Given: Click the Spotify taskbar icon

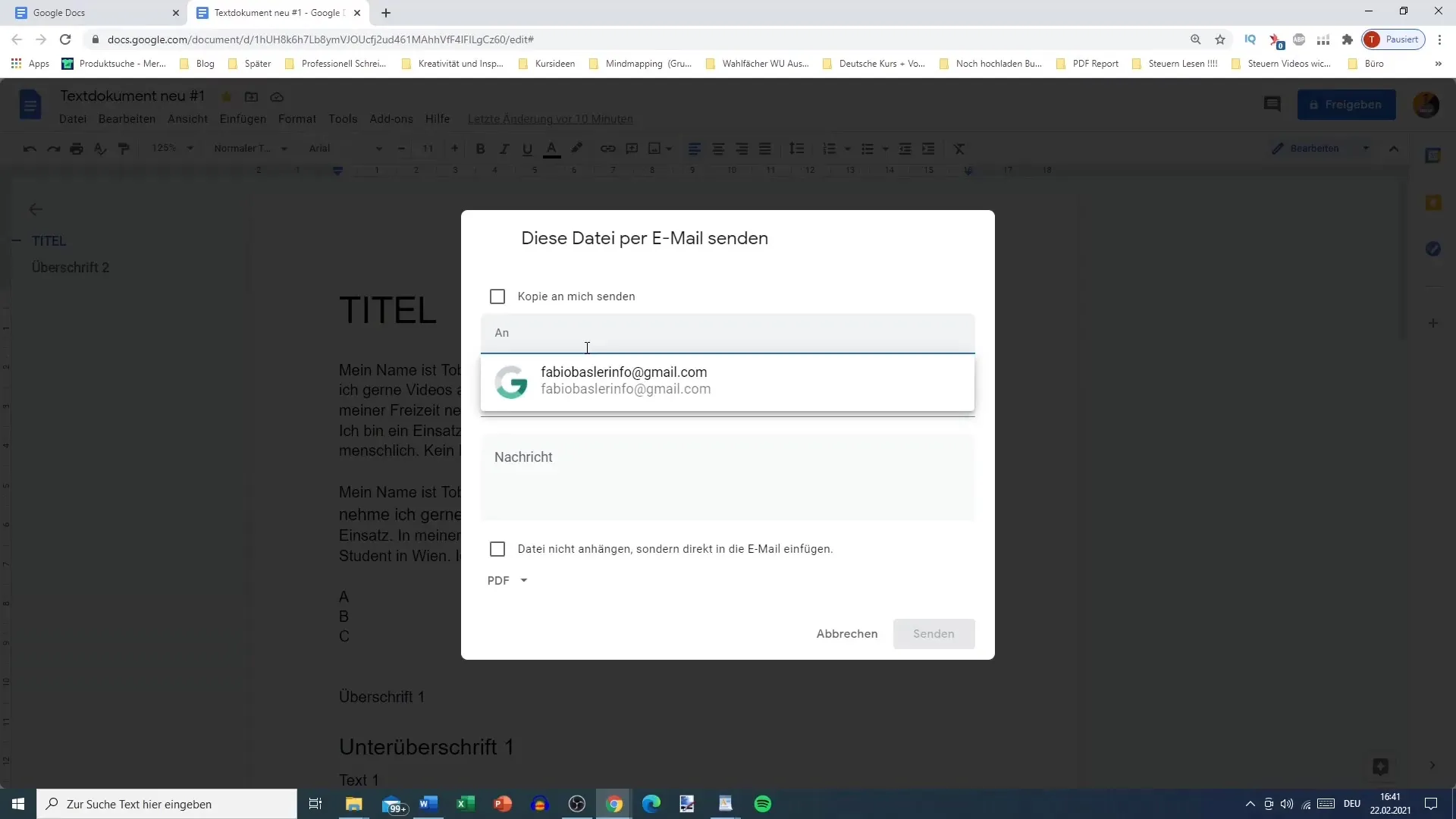Looking at the screenshot, I should [764, 804].
